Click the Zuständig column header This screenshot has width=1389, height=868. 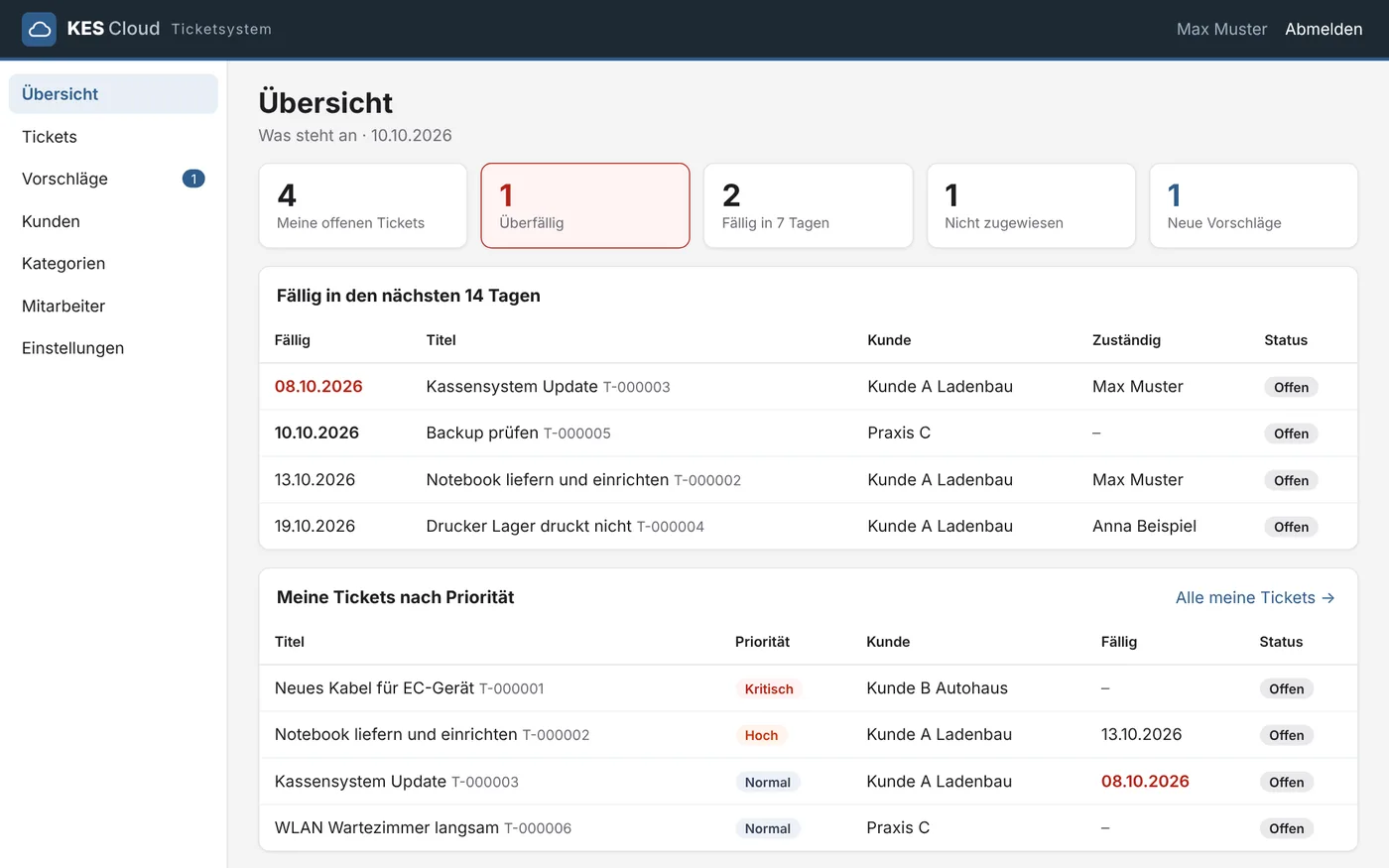point(1126,340)
